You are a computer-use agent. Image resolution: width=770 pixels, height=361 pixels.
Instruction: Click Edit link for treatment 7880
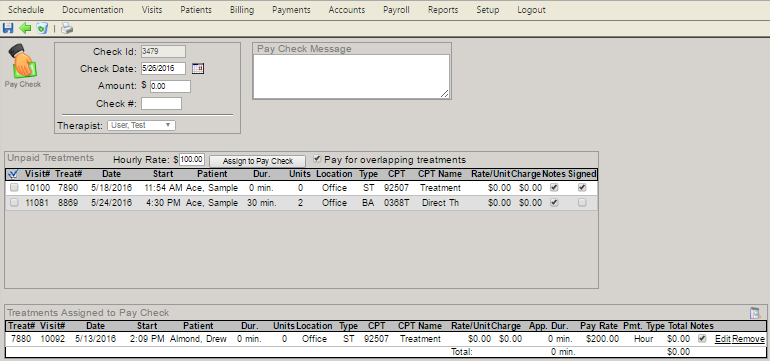[722, 339]
